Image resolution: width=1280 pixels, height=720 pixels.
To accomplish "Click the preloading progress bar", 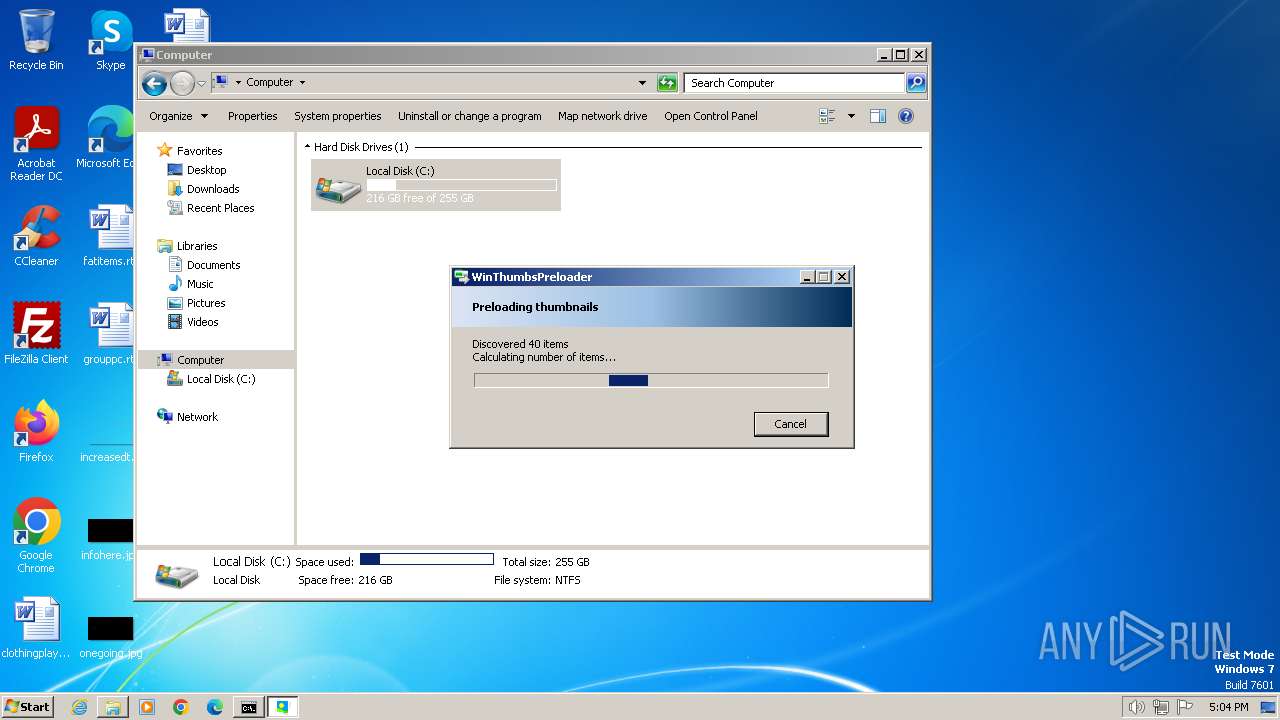I will coord(651,380).
